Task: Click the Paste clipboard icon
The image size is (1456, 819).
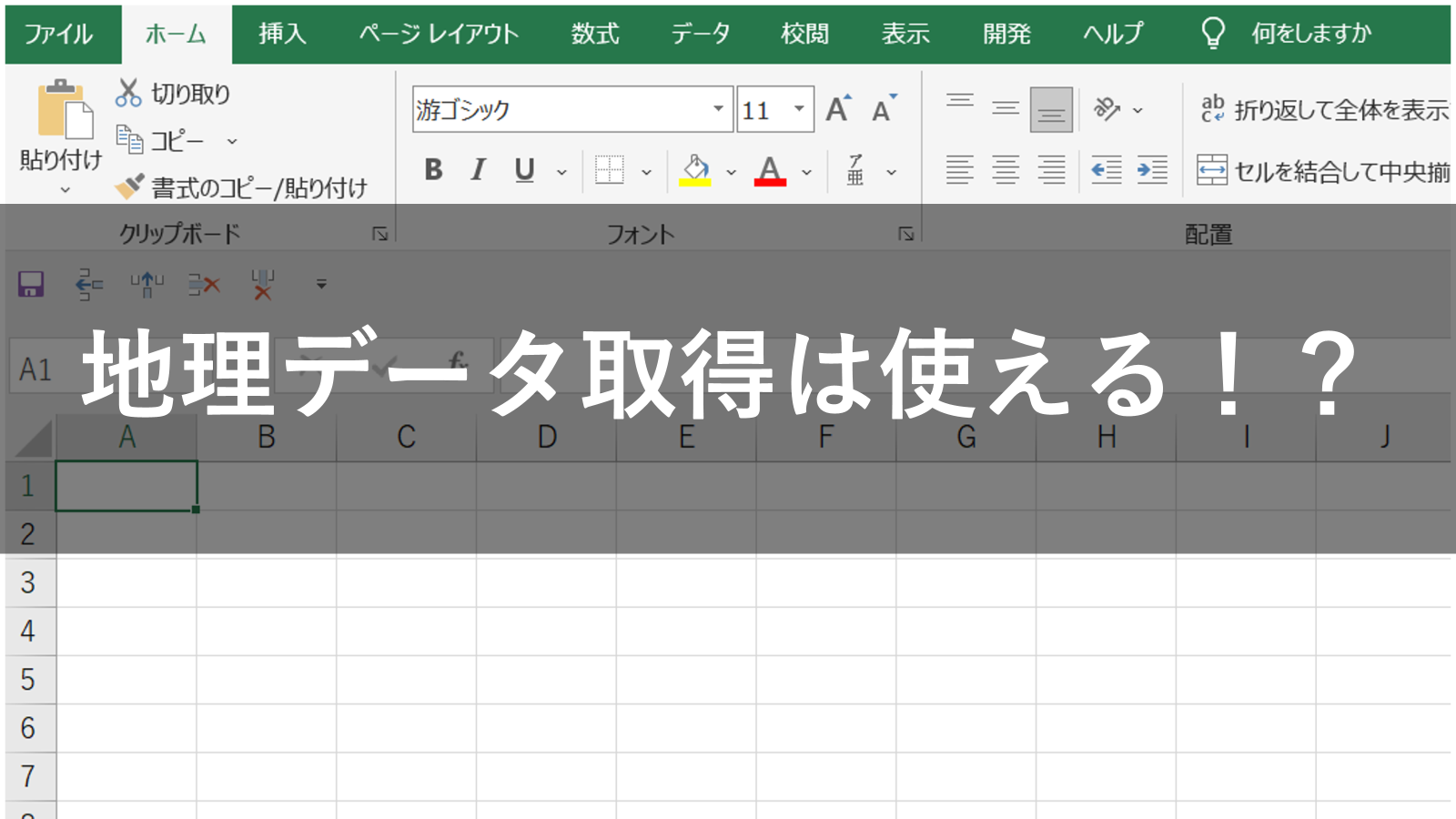Action: tap(66, 109)
